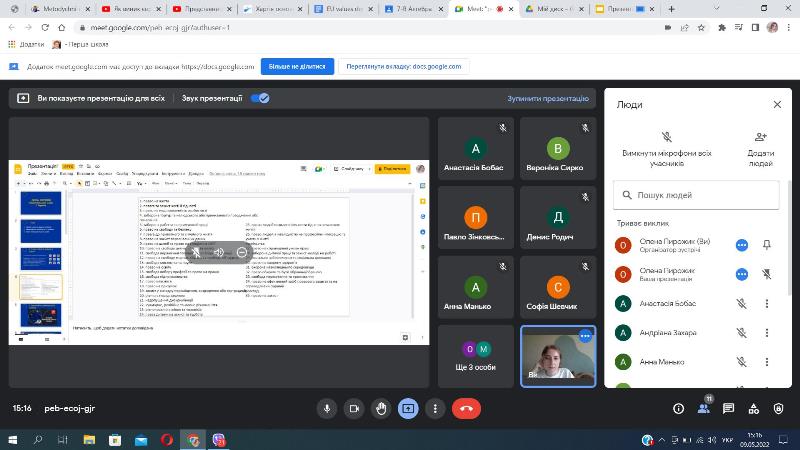Open the three-dot menu for Анна Манько

tap(767, 361)
